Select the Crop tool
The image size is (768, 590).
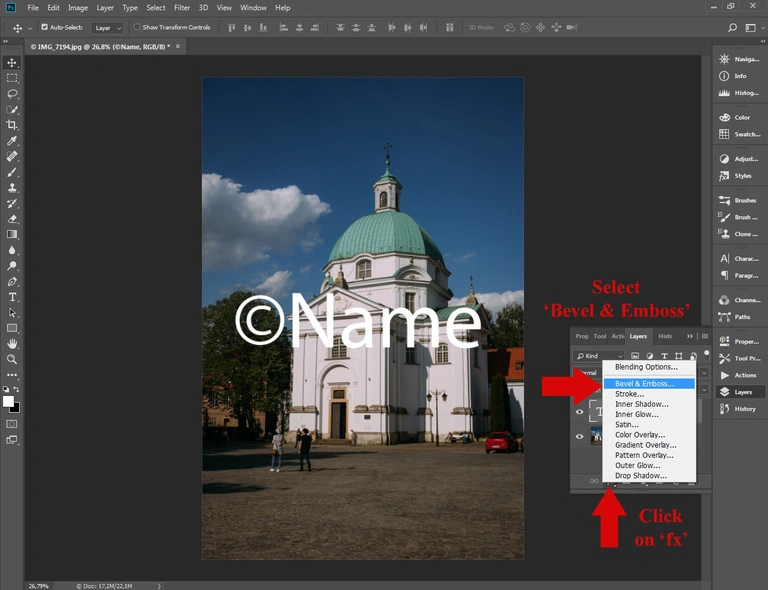12,125
